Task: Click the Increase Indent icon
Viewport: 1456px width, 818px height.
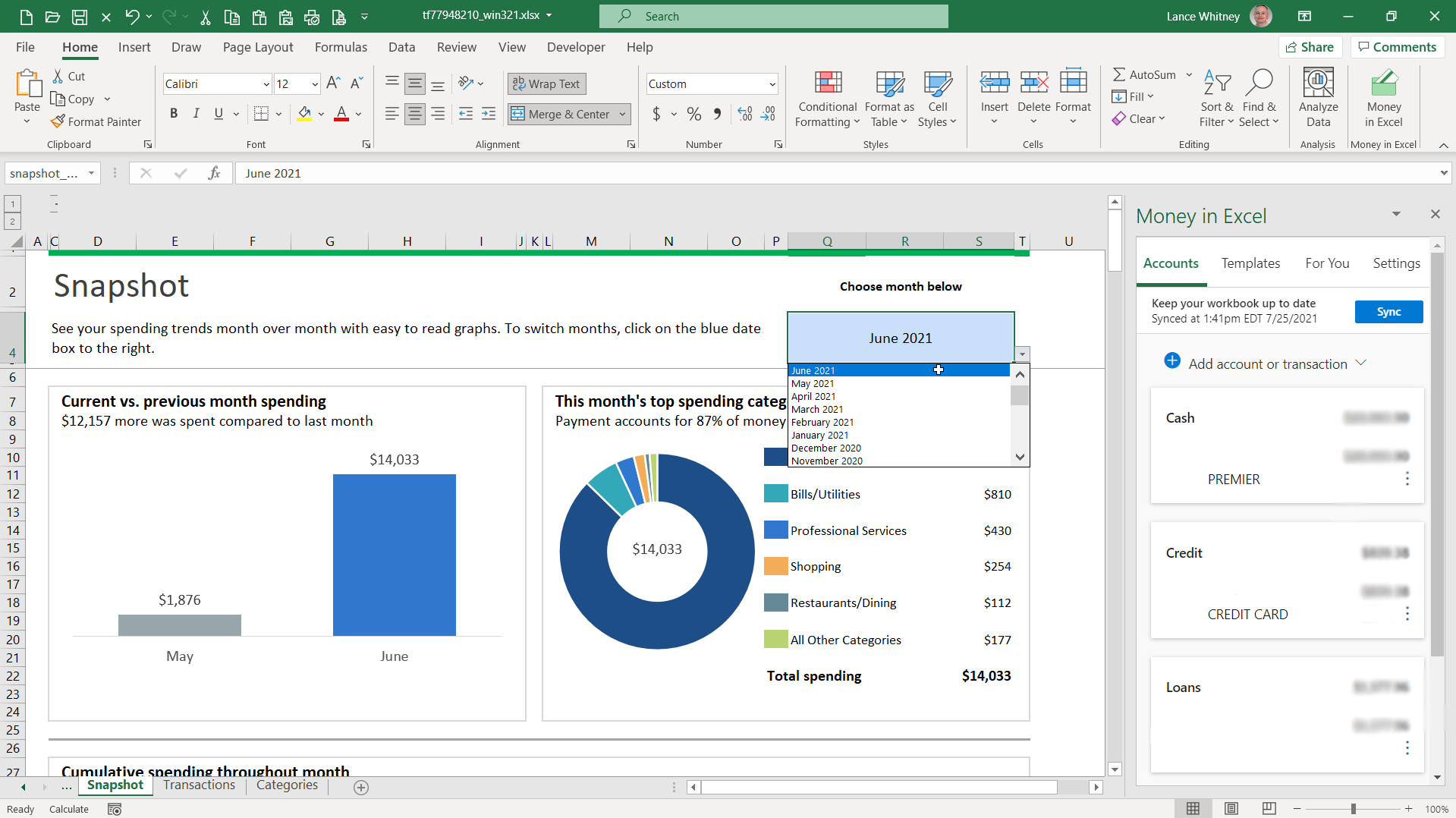Action: 489,114
